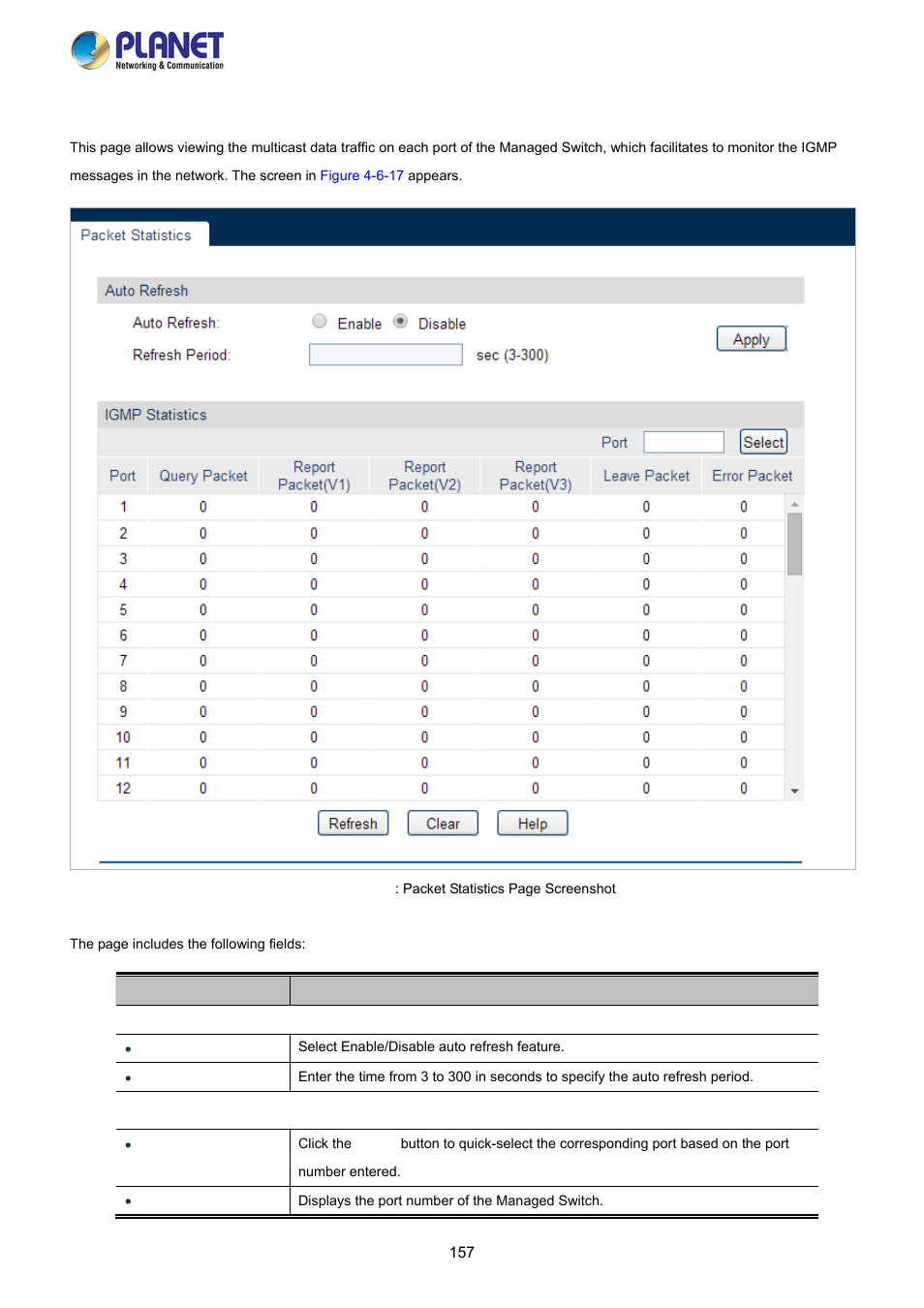Screen dimensions: 924x1308
Task: Click the scroll up arrow of table
Action: tap(794, 505)
